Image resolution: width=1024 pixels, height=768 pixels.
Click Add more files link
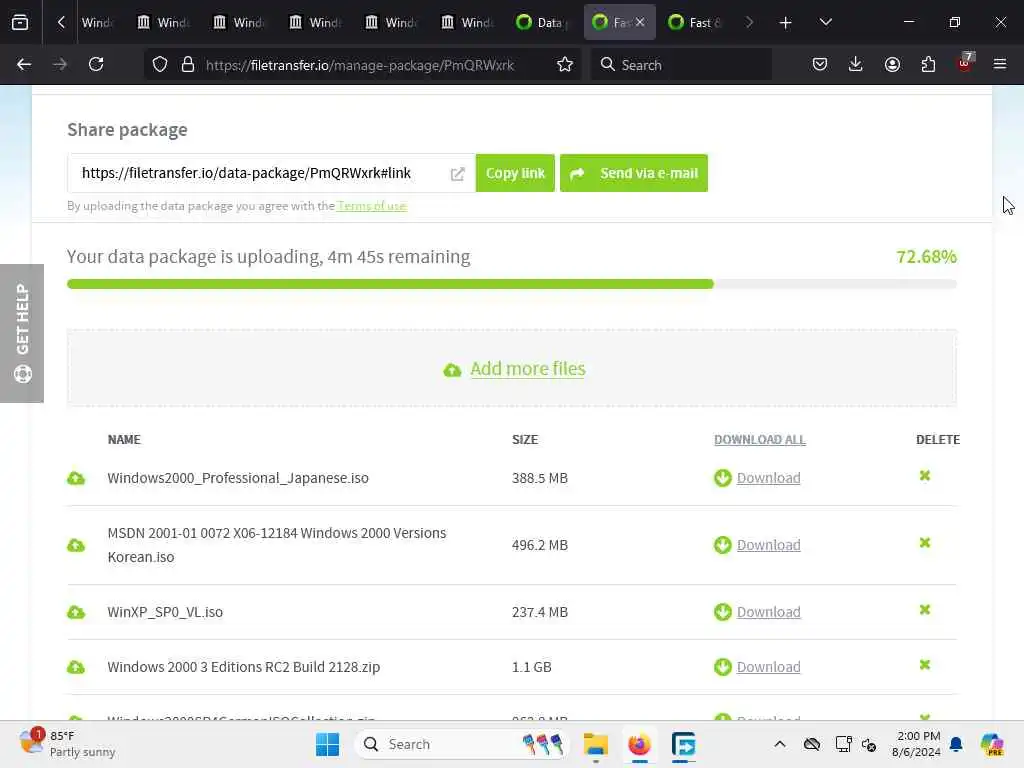[x=528, y=369]
